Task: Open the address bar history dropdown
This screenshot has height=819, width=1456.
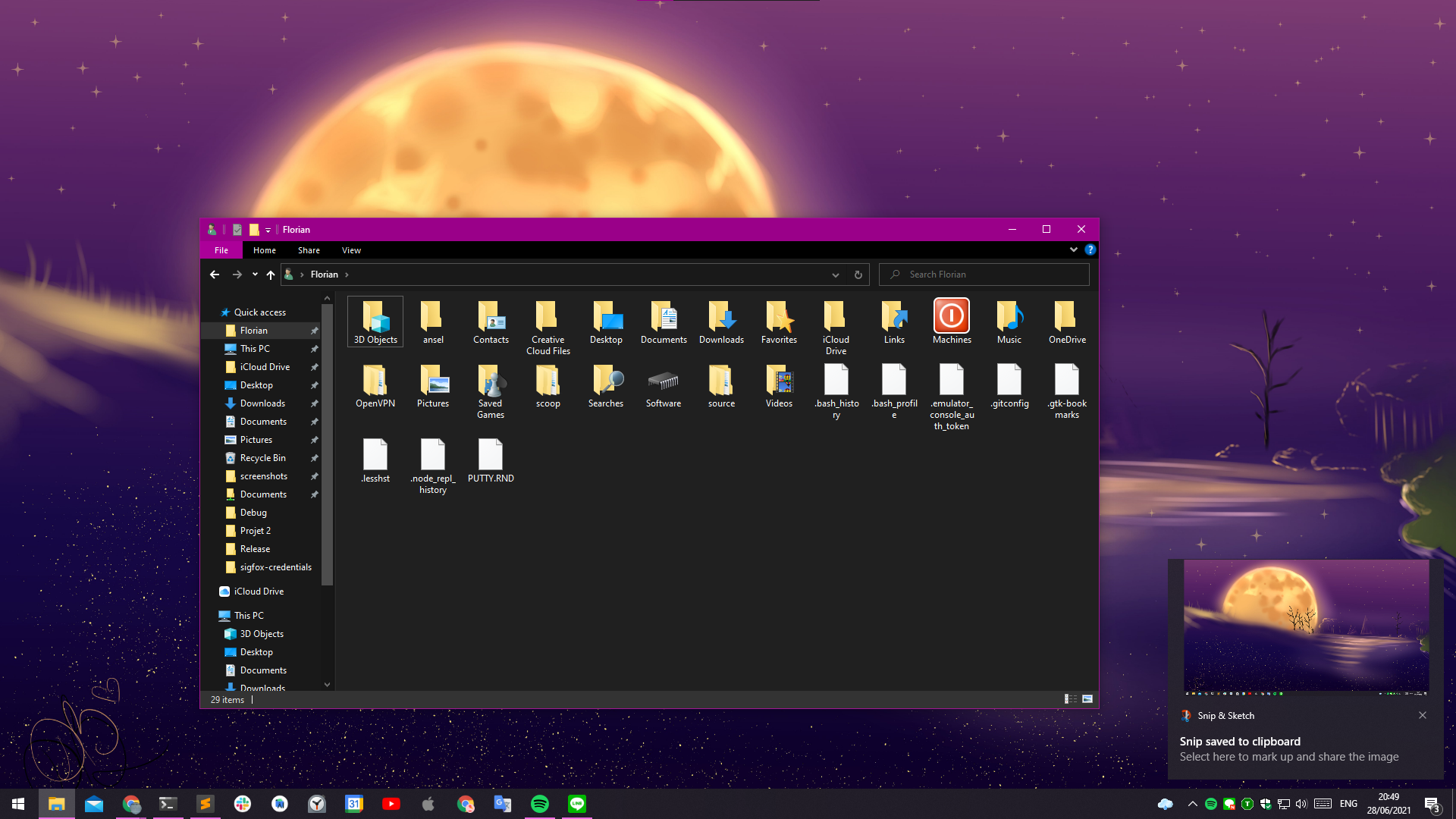Action: click(x=835, y=275)
